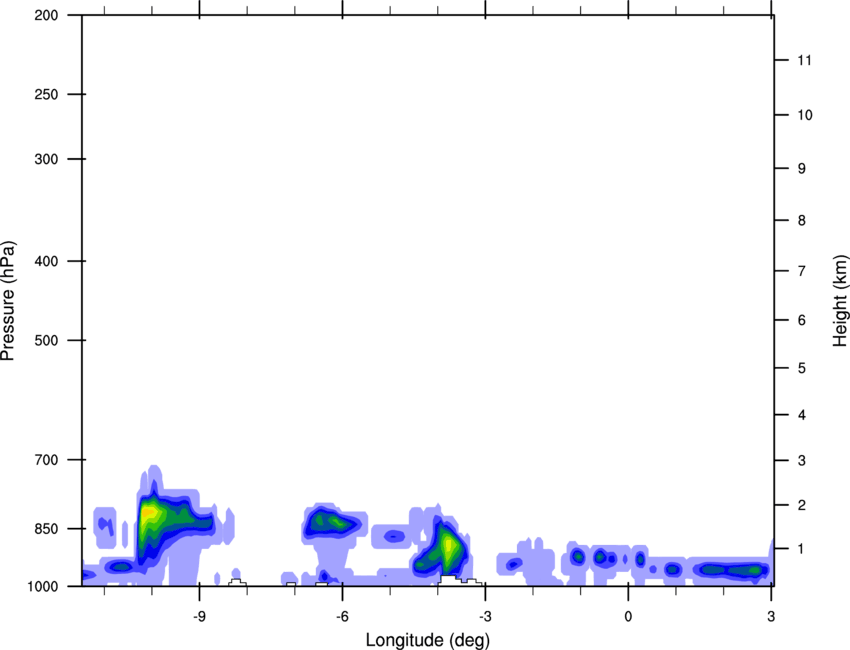
Task: Click the -6 longitude tick label
Action: click(342, 616)
